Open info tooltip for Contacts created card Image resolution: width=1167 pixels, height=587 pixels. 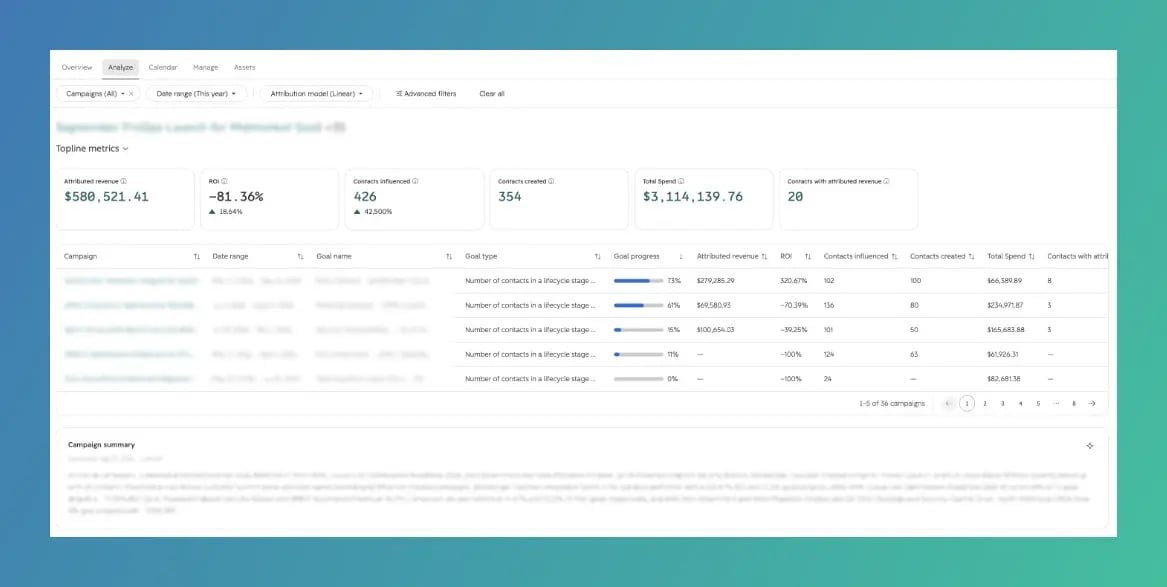551,181
